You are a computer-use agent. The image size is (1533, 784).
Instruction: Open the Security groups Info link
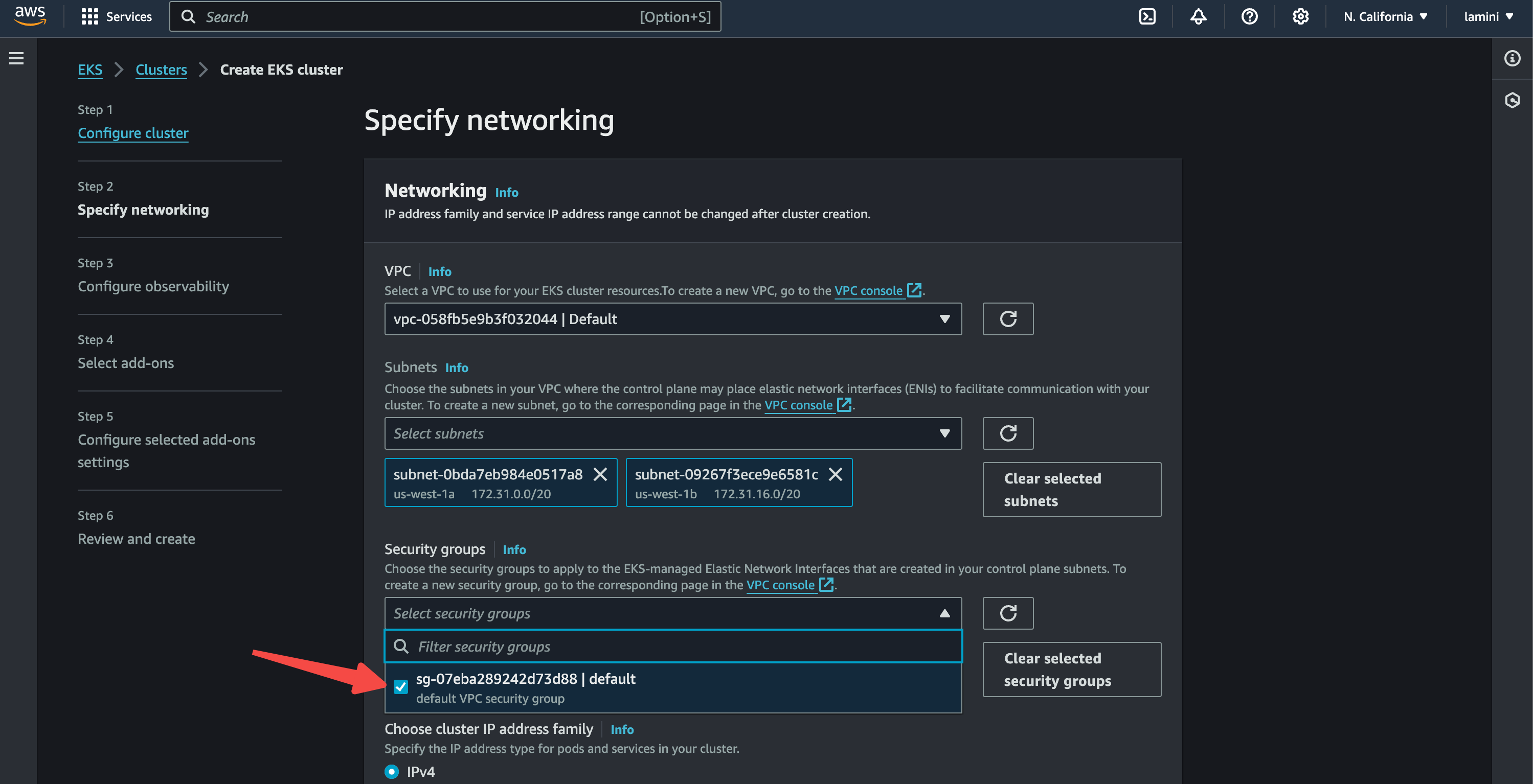514,549
